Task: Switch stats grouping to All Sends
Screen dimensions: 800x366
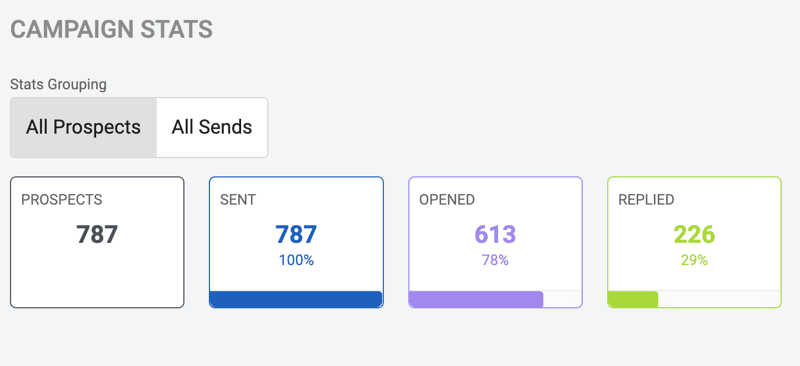Action: (x=212, y=127)
